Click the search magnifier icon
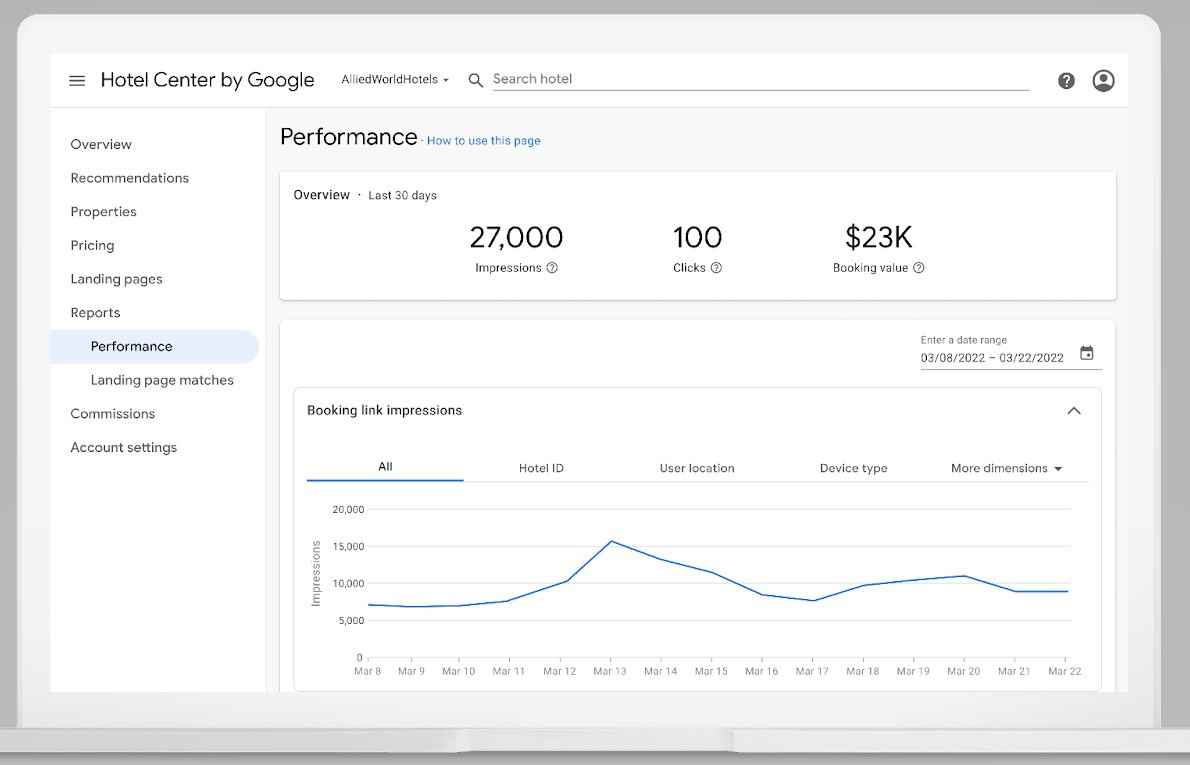 [x=476, y=80]
